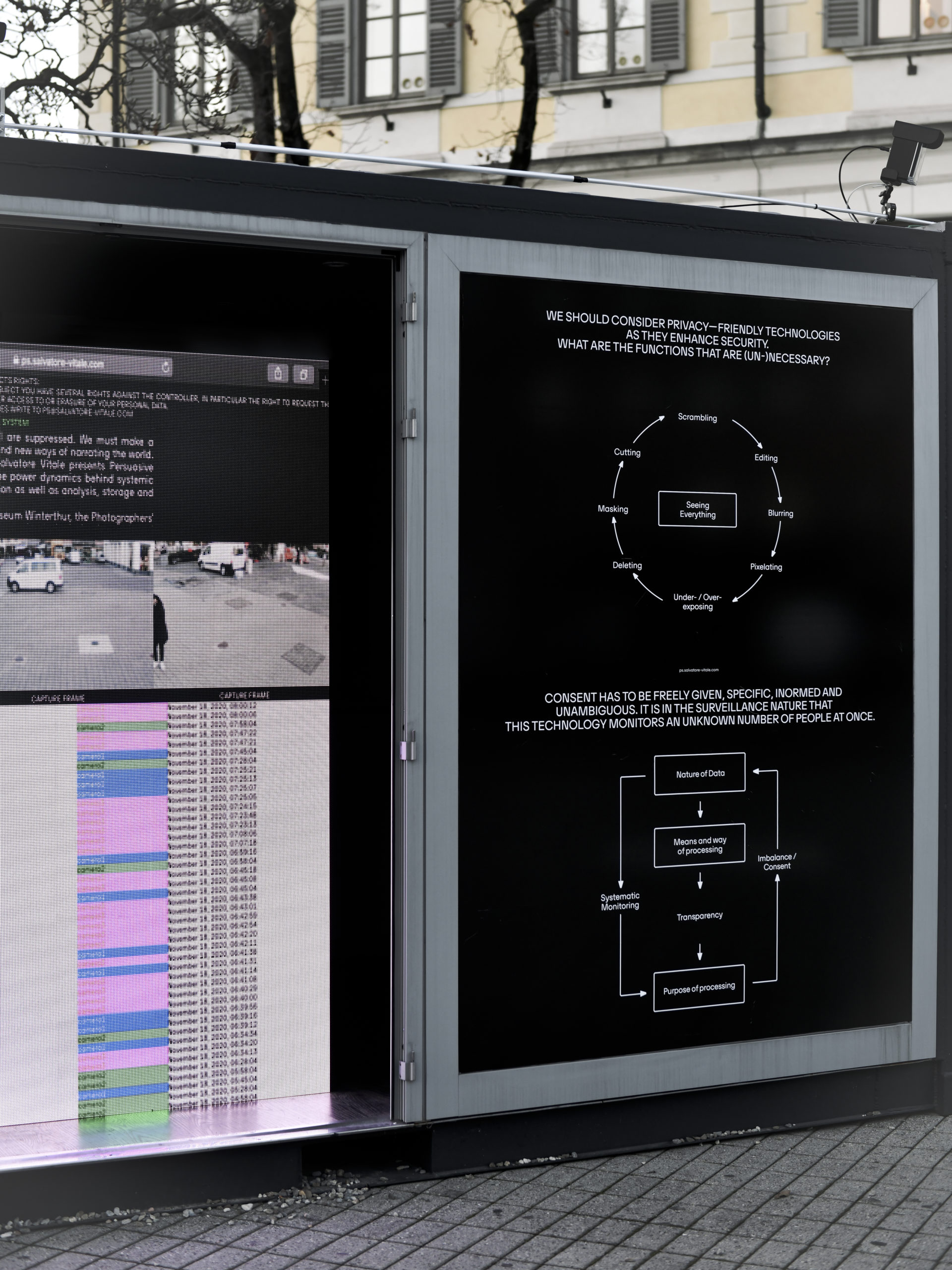Click the new tab plus icon
Image resolution: width=952 pixels, height=1270 pixels.
325,380
